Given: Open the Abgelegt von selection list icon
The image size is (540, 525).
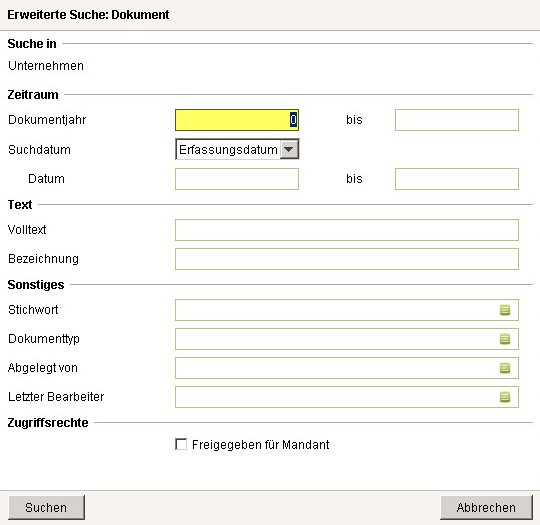Looking at the screenshot, I should [x=505, y=368].
